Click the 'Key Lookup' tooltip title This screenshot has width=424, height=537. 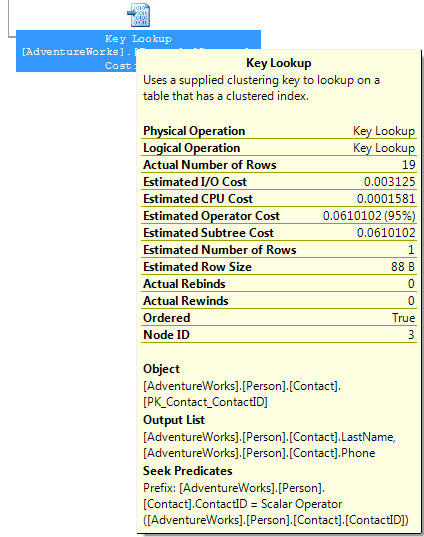tap(278, 63)
